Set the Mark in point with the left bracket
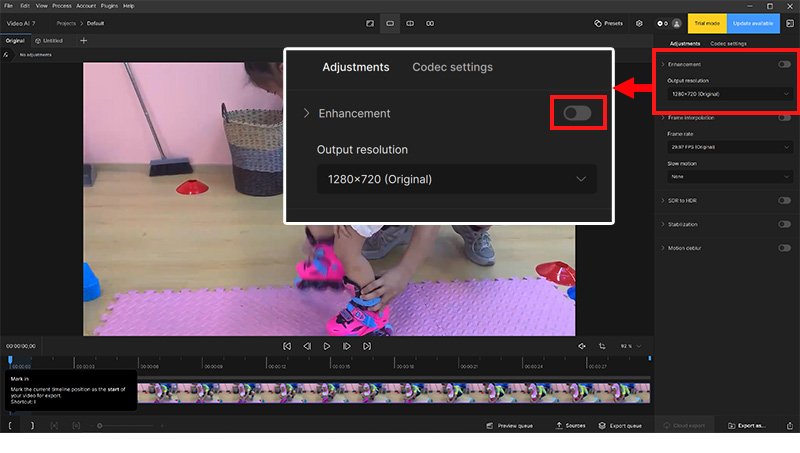This screenshot has height=453, width=800. tap(10, 425)
